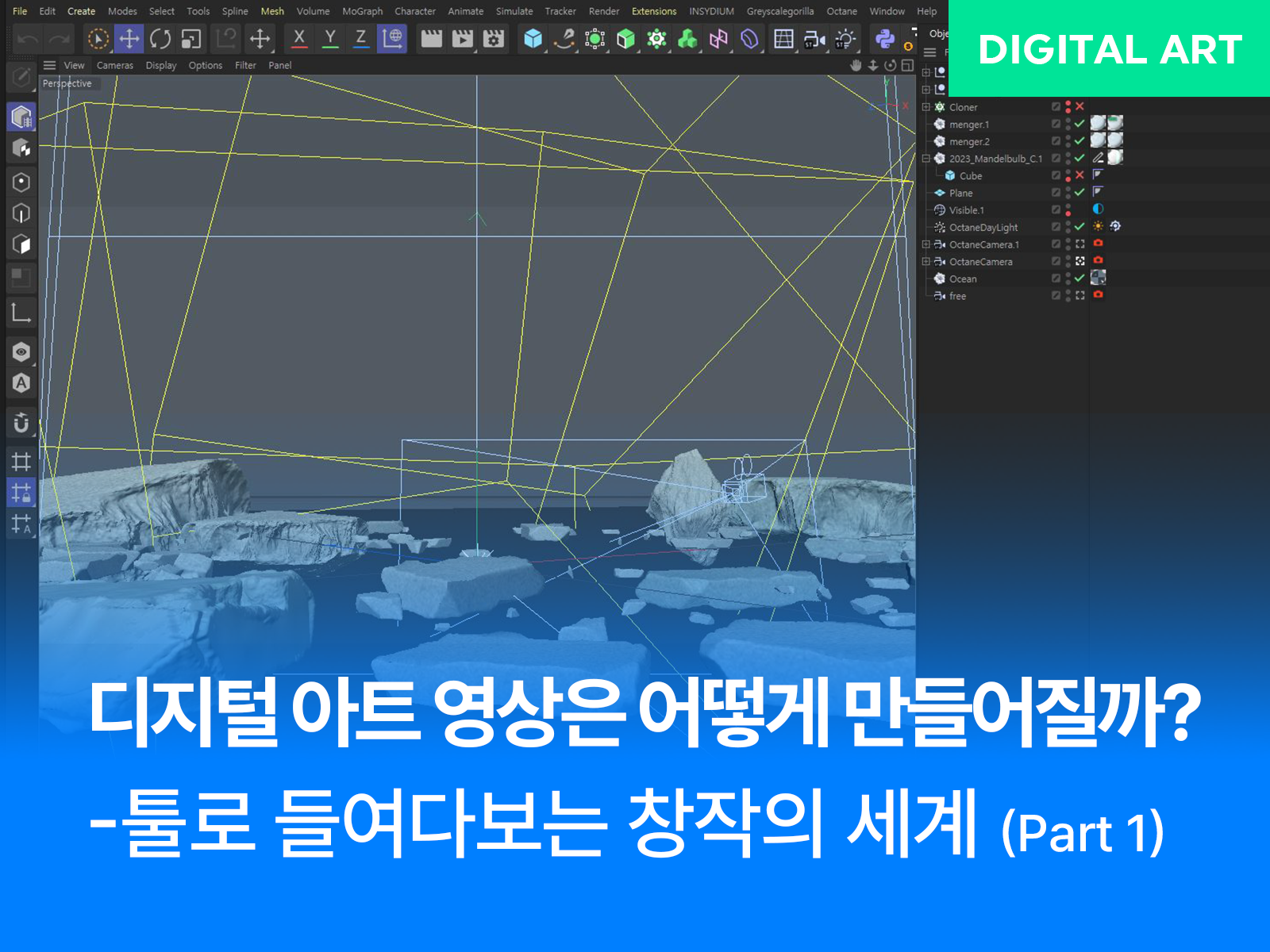Expand the first hidden object above Cloner
1270x952 pixels.
pos(926,72)
